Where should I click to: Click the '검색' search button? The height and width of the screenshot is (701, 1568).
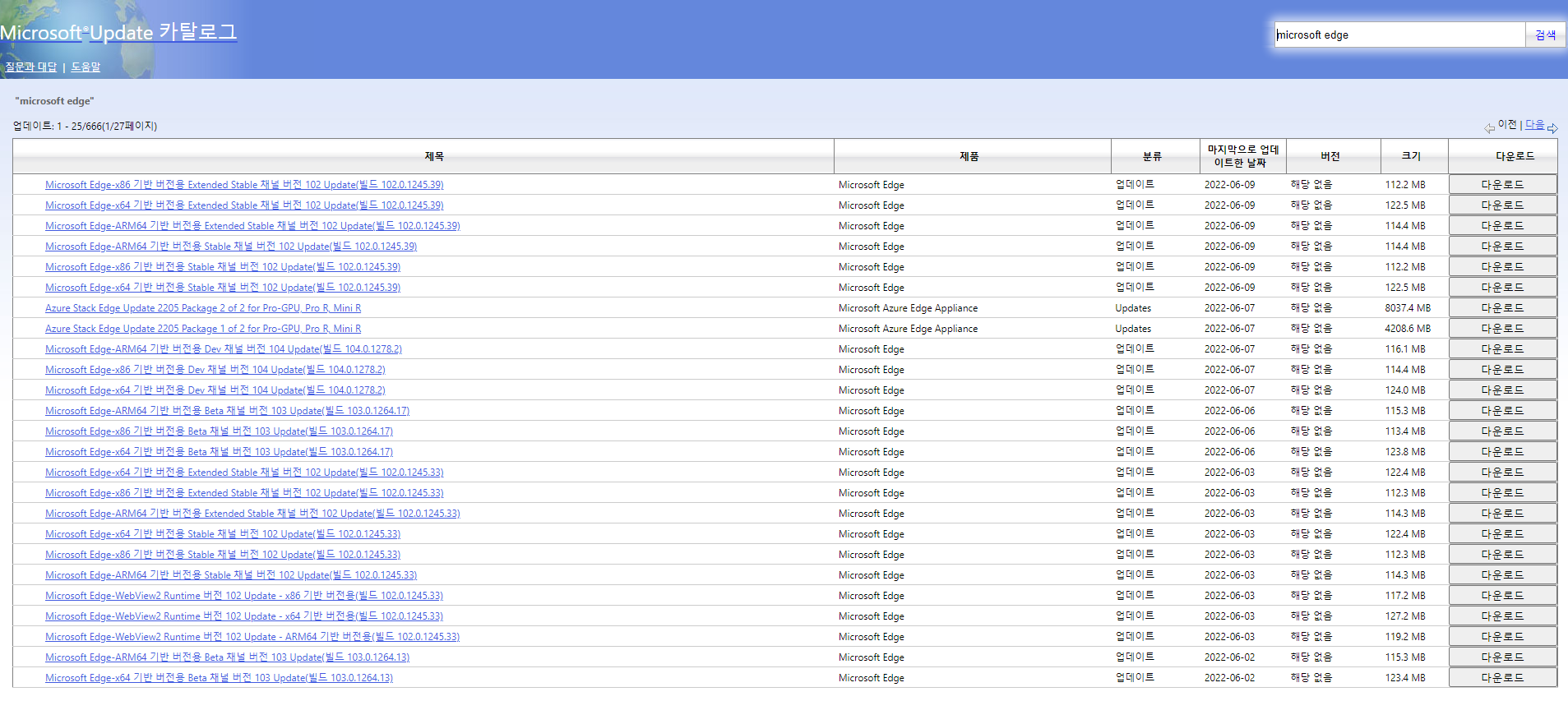(x=1545, y=35)
